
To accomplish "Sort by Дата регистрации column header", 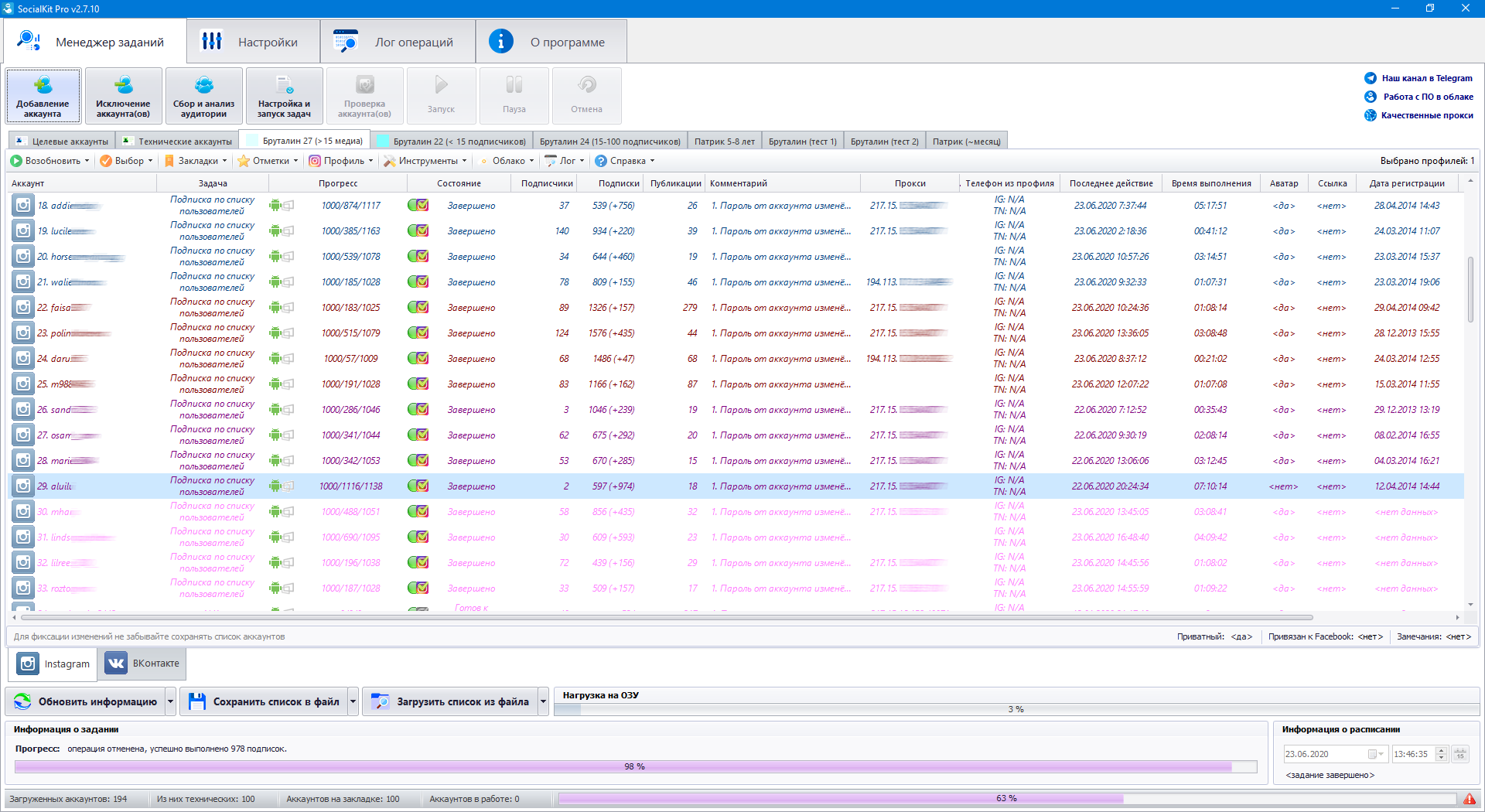I will tap(1407, 183).
